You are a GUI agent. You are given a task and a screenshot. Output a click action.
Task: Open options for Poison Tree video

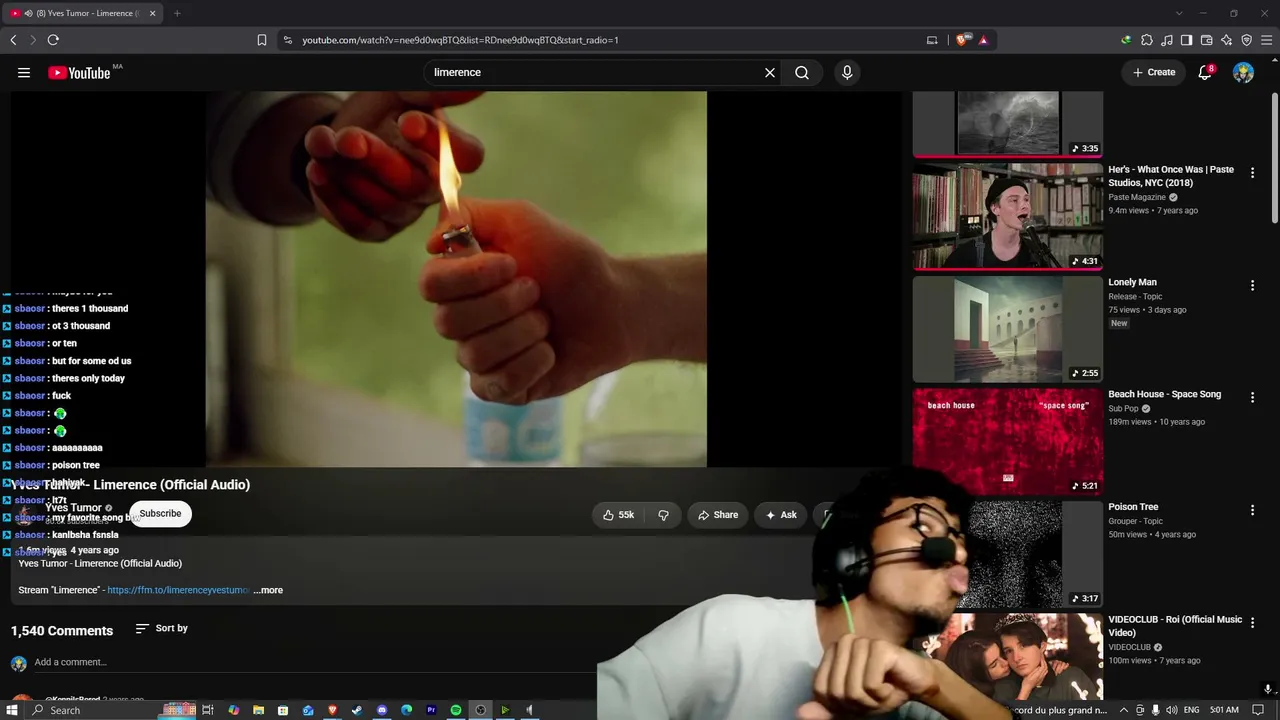(x=1252, y=511)
